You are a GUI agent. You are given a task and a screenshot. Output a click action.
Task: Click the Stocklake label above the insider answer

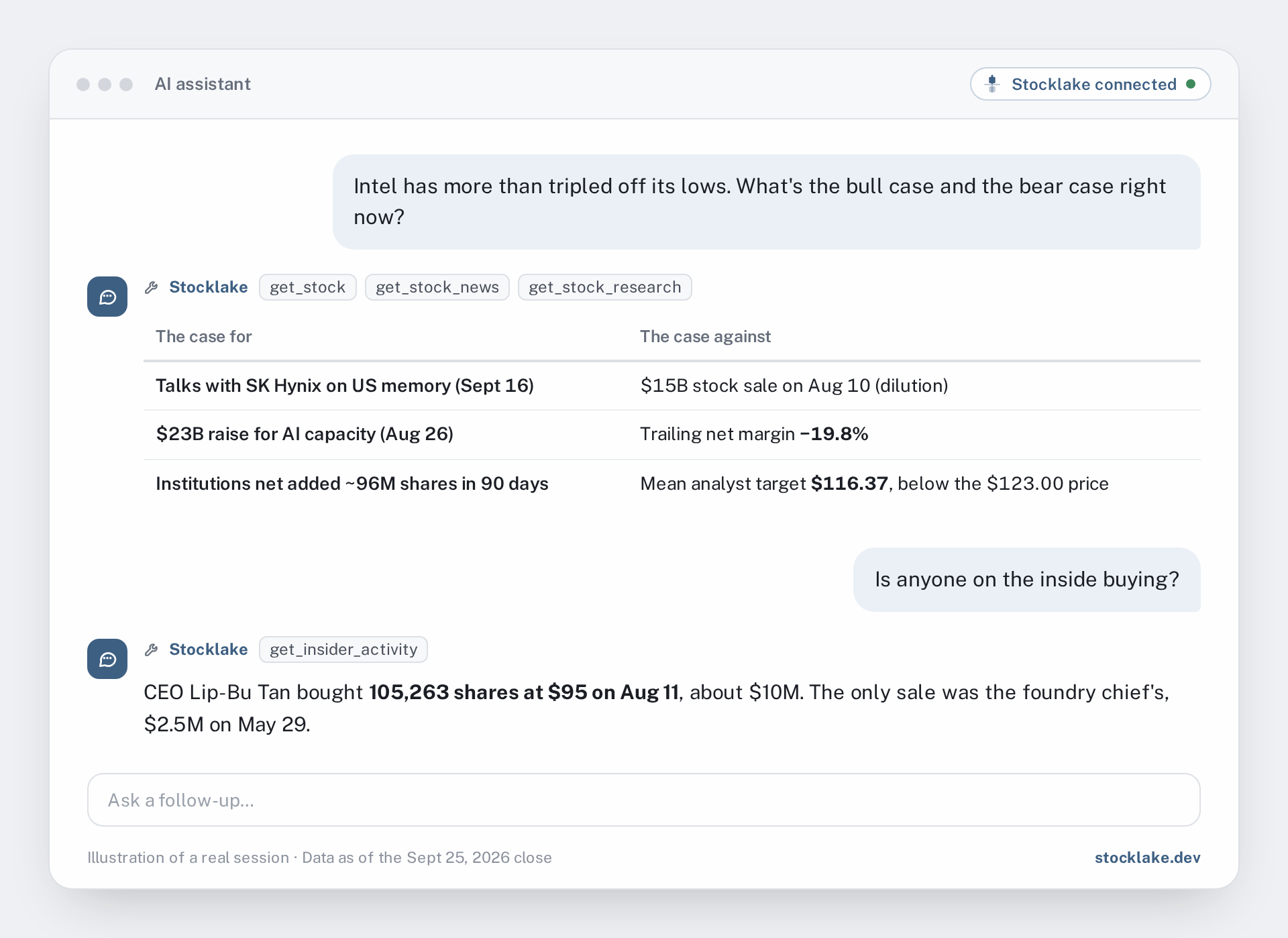(x=209, y=649)
